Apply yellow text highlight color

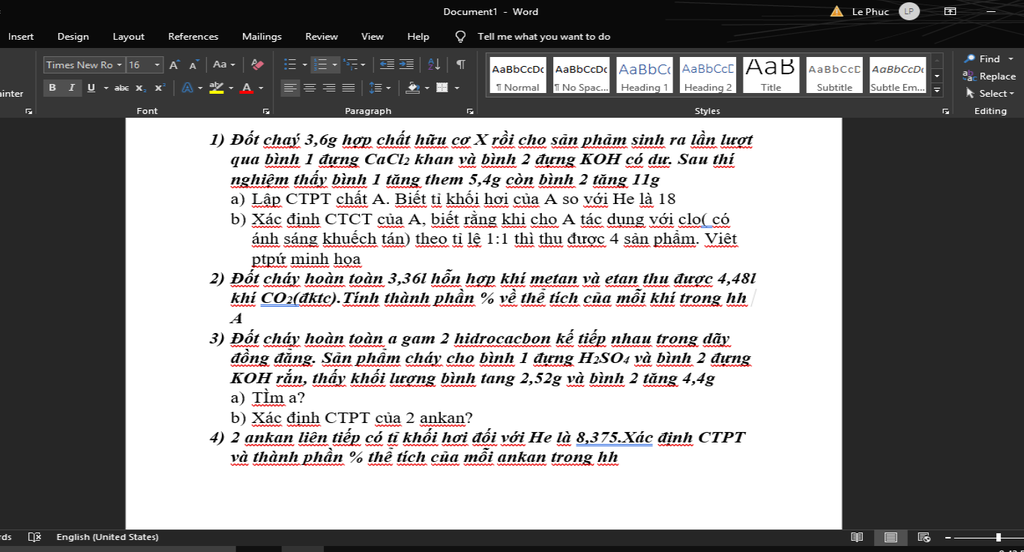tap(216, 88)
